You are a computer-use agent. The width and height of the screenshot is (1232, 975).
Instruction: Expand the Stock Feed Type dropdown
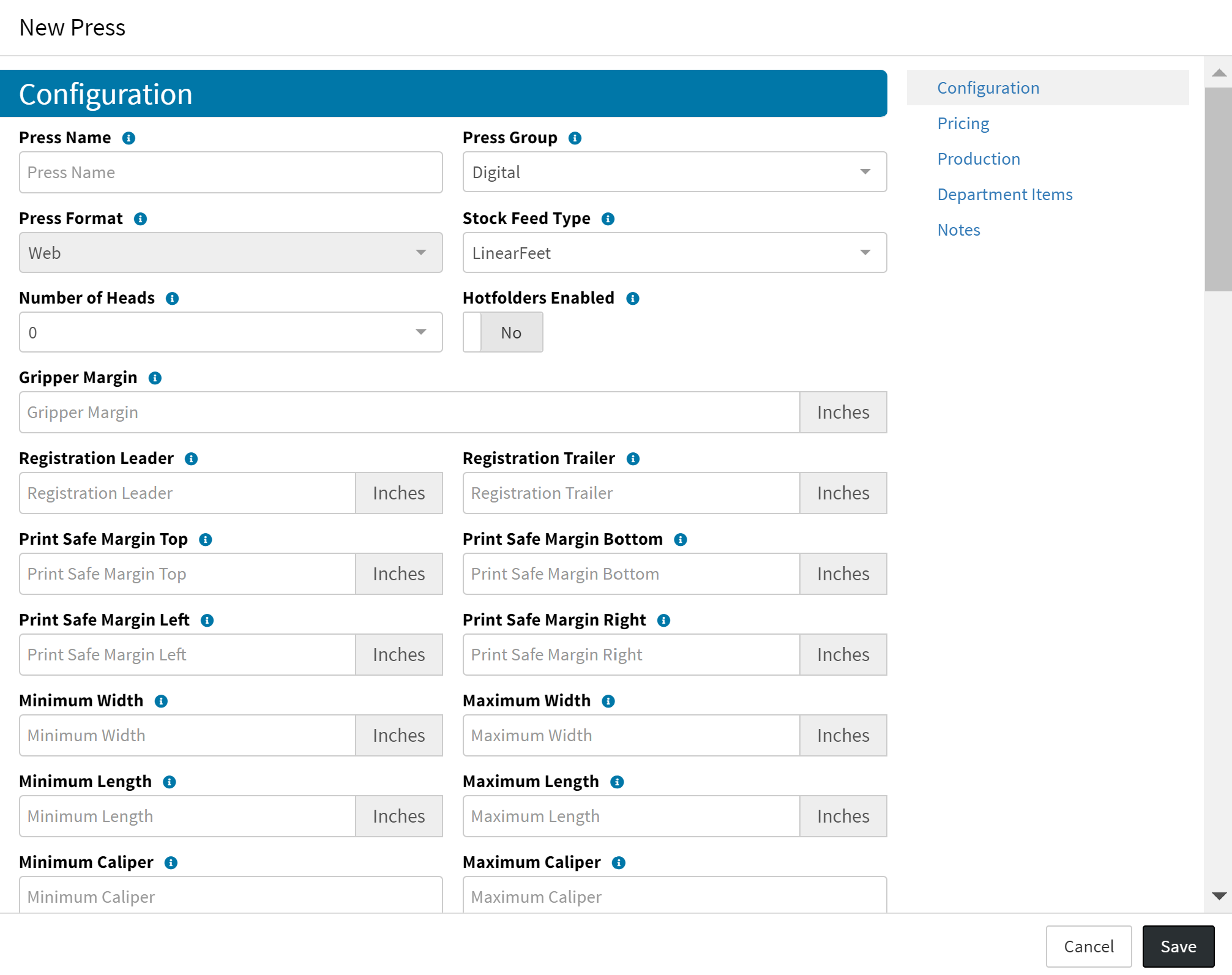click(674, 253)
